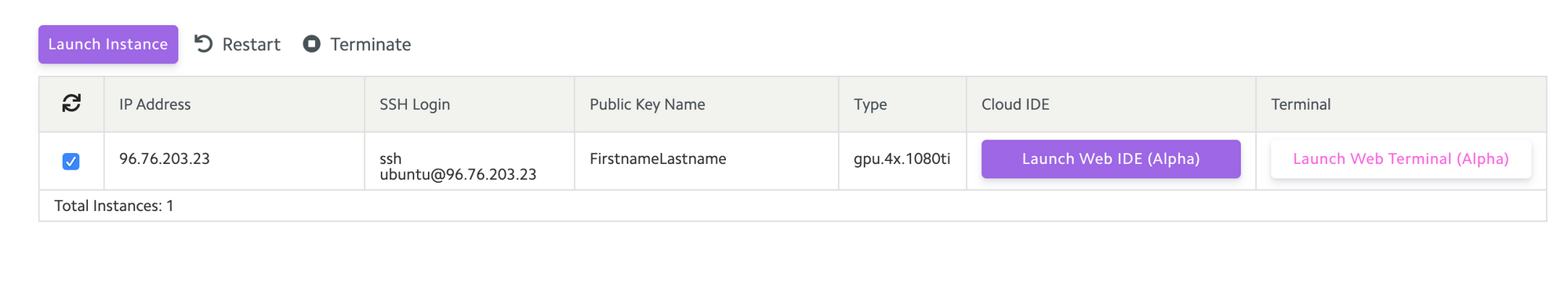Image resolution: width=1568 pixels, height=284 pixels.
Task: Click the ssh ubuntu@96.76.203.23 login text
Action: (458, 166)
